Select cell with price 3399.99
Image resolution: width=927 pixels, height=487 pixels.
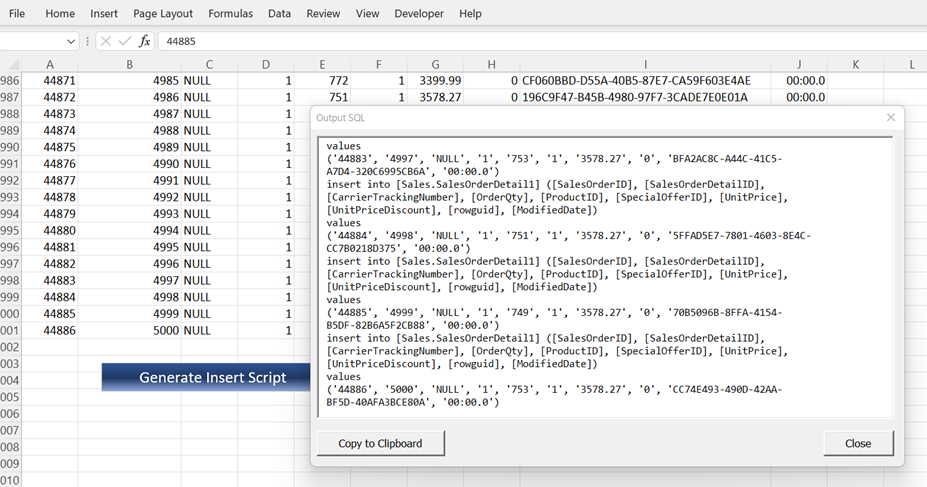coord(435,80)
